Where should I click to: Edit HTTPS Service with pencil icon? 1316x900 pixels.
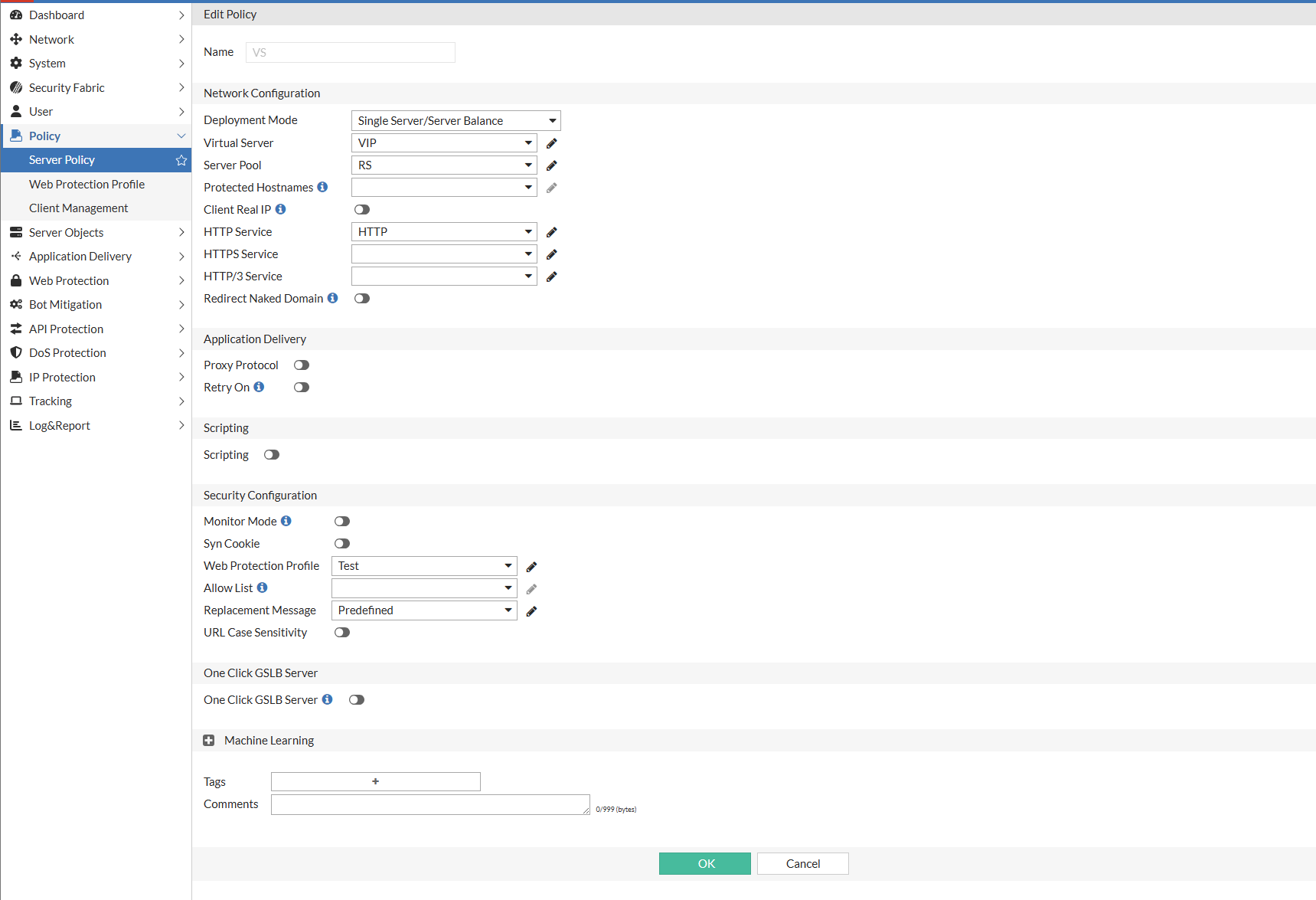click(x=552, y=254)
